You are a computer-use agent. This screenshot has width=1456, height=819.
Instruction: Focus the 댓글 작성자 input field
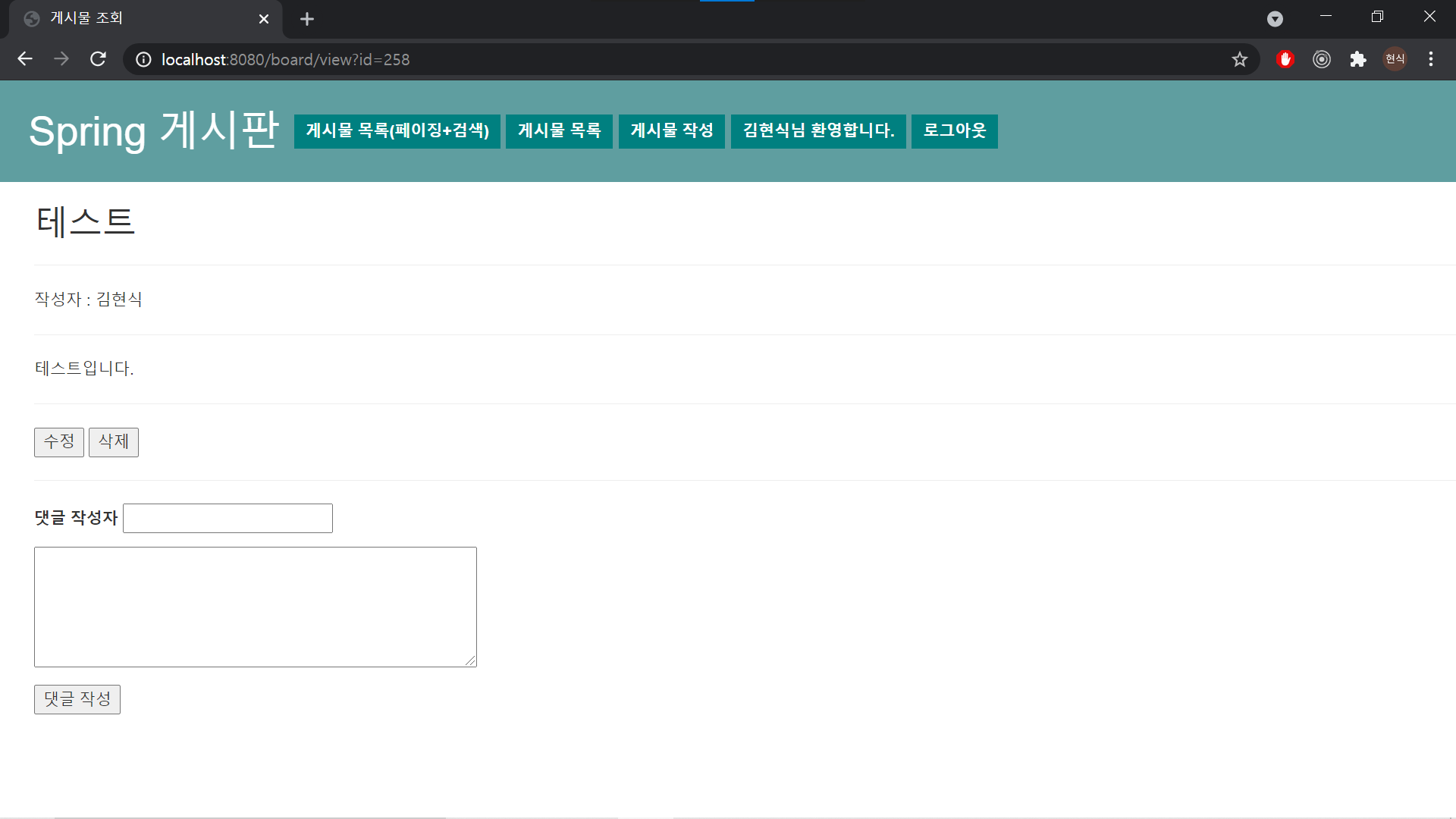click(227, 518)
